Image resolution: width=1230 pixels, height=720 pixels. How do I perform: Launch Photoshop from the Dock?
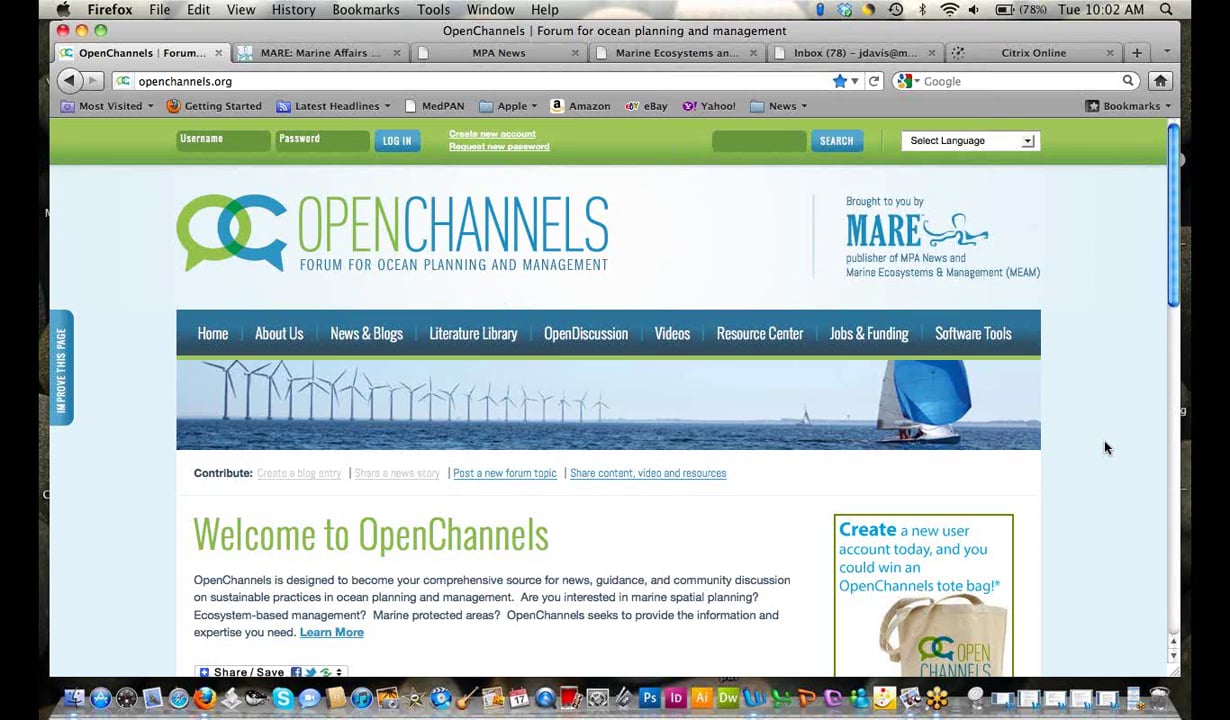[x=650, y=698]
